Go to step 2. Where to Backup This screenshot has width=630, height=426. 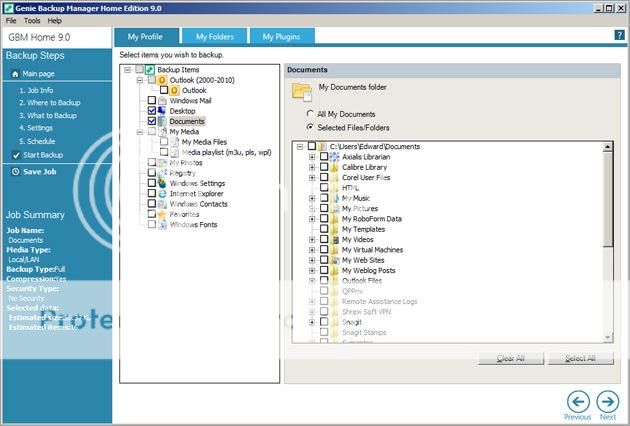(x=50, y=103)
